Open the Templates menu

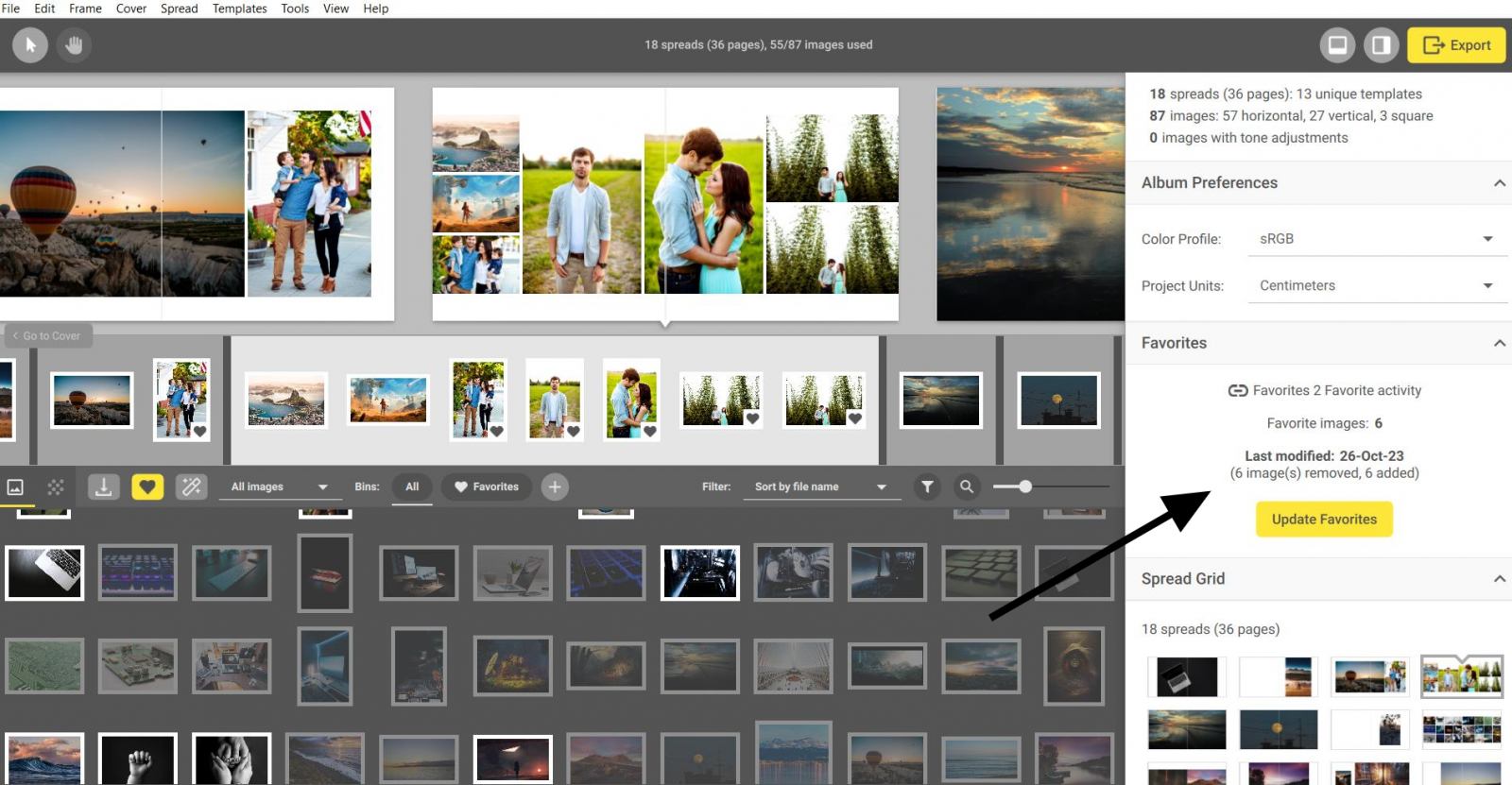[240, 9]
